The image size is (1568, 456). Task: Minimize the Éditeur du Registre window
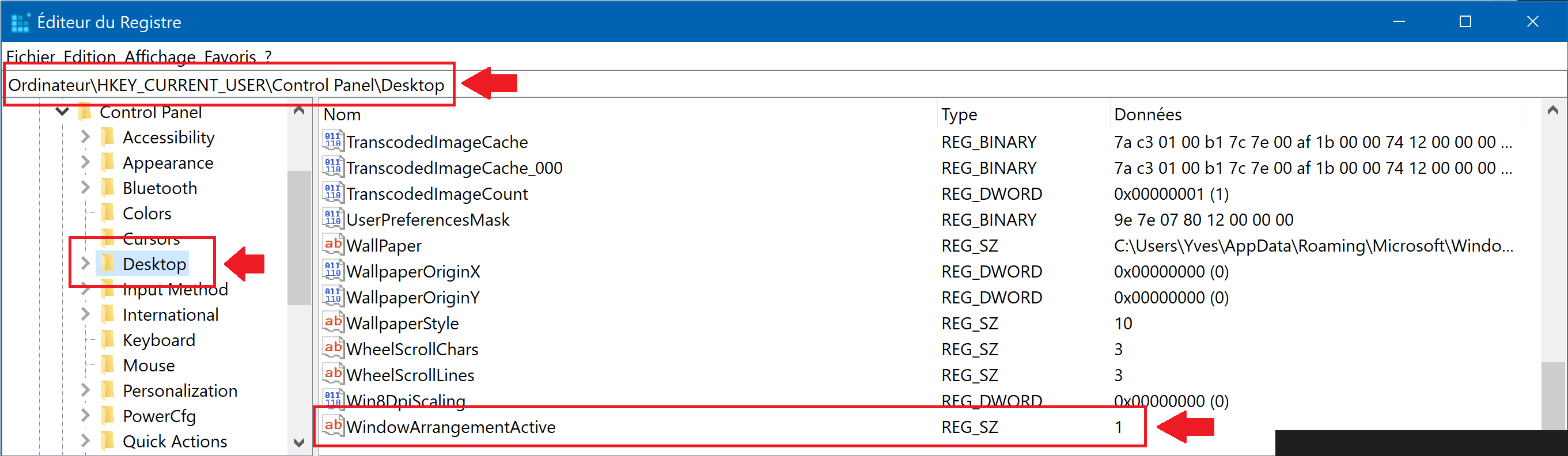coord(1399,22)
